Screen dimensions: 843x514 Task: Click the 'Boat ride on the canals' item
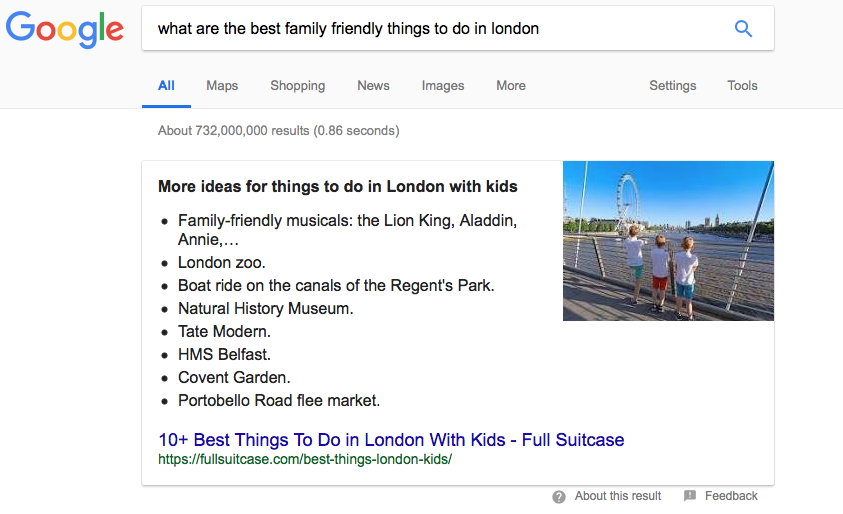336,285
